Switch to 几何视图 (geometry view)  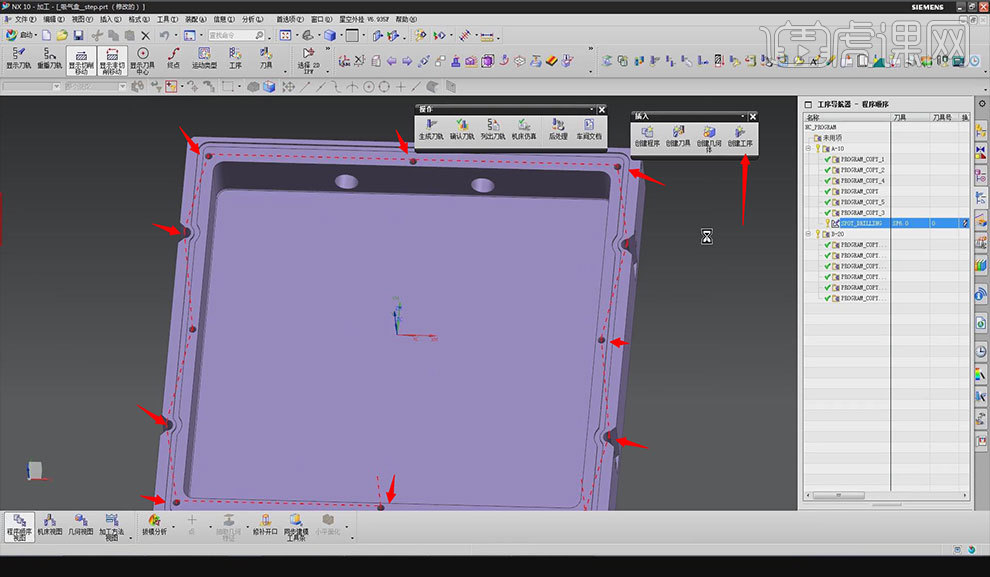(81, 525)
